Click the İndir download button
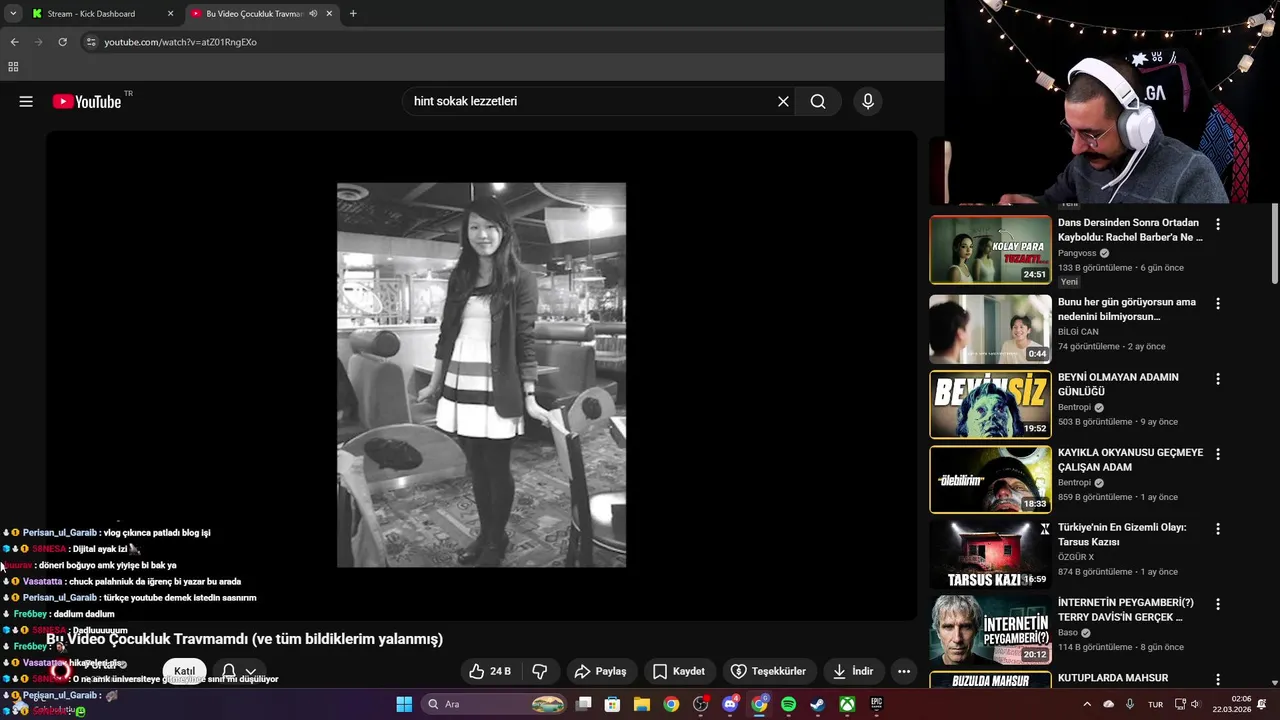The height and width of the screenshot is (720, 1280). (853, 671)
